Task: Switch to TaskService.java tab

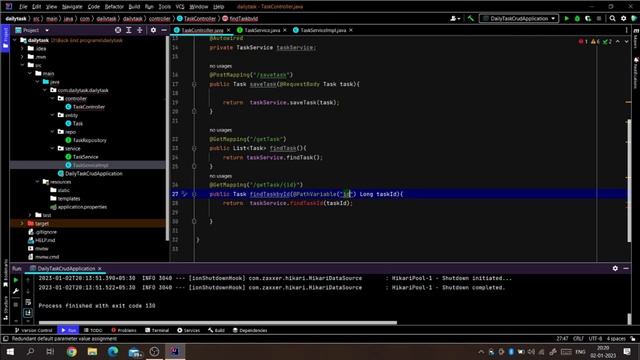Action: [262, 30]
